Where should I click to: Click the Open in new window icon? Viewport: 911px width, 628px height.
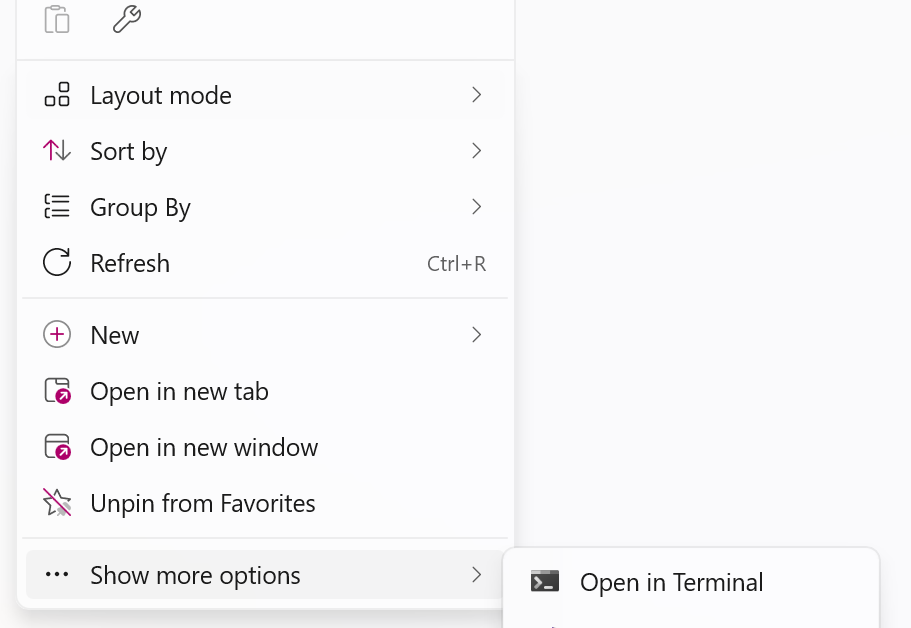tap(57, 447)
